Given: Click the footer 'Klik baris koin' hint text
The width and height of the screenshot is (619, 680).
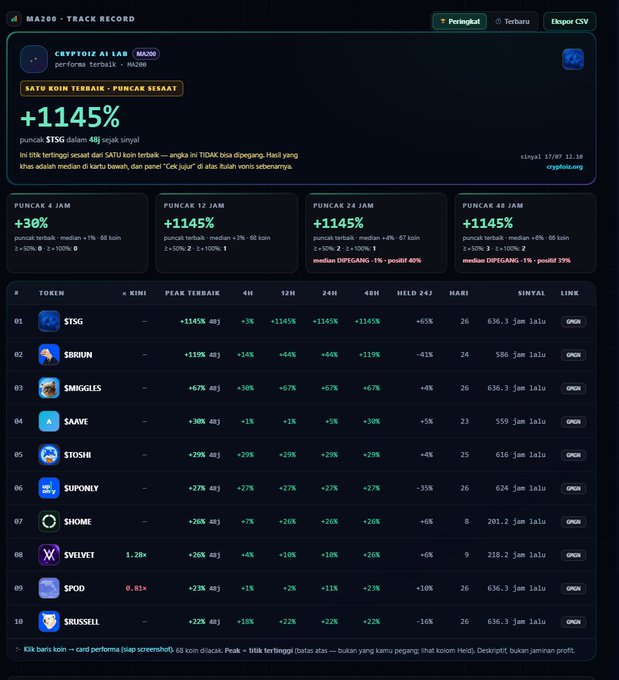Looking at the screenshot, I should point(98,650).
